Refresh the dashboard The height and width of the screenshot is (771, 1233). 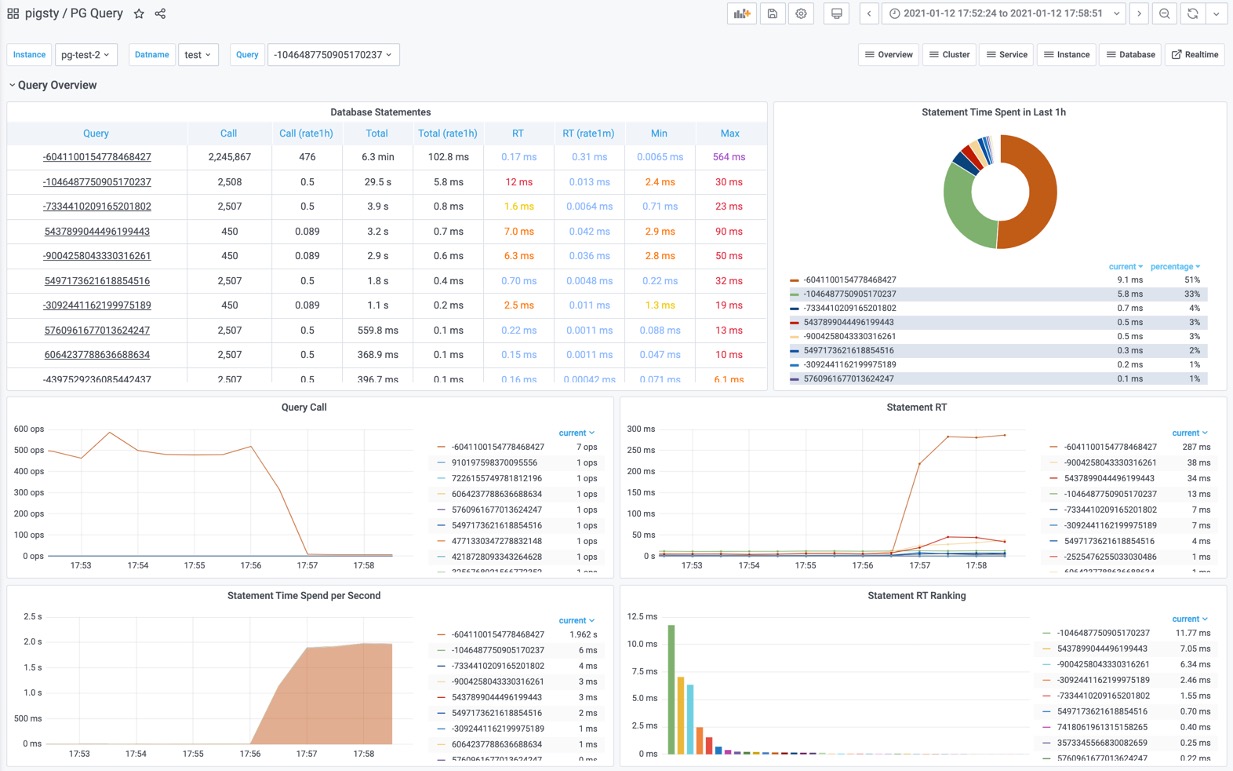pyautogui.click(x=1193, y=14)
